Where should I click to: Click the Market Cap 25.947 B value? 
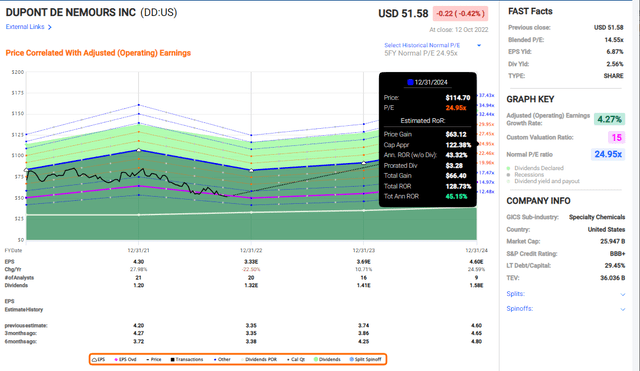click(613, 242)
